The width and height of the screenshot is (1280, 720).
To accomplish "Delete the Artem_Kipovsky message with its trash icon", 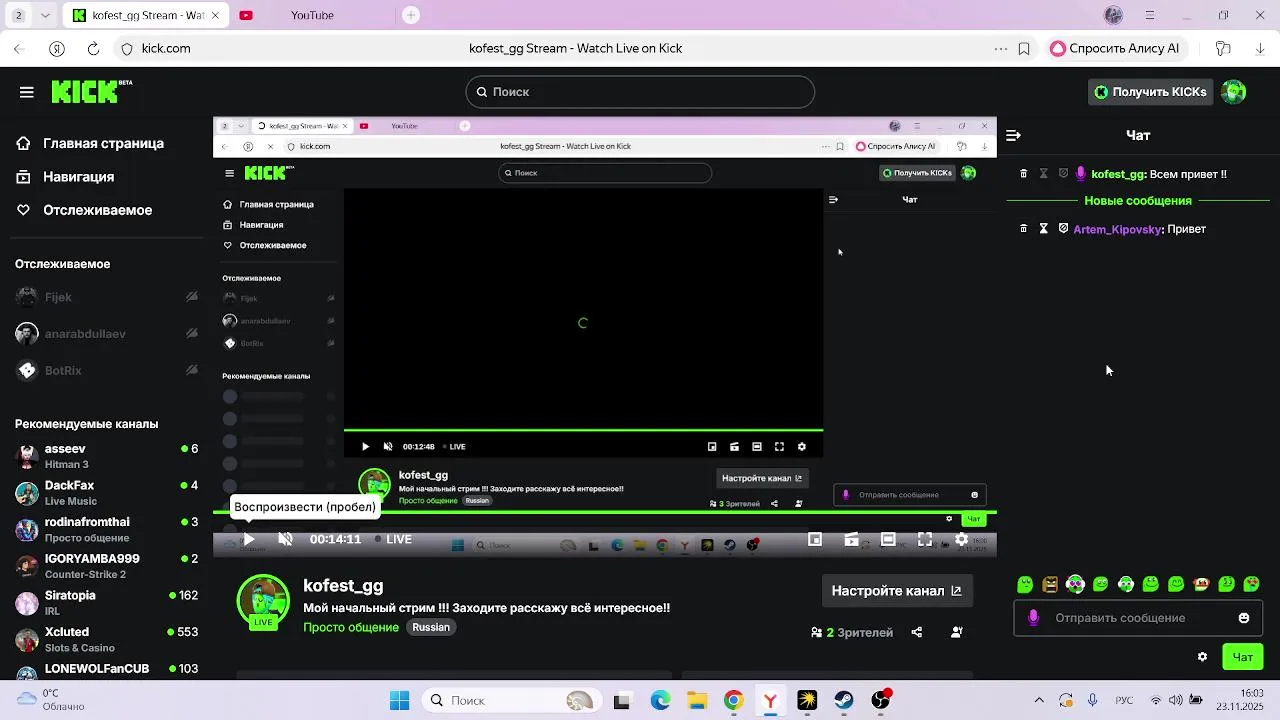I will point(1023,229).
